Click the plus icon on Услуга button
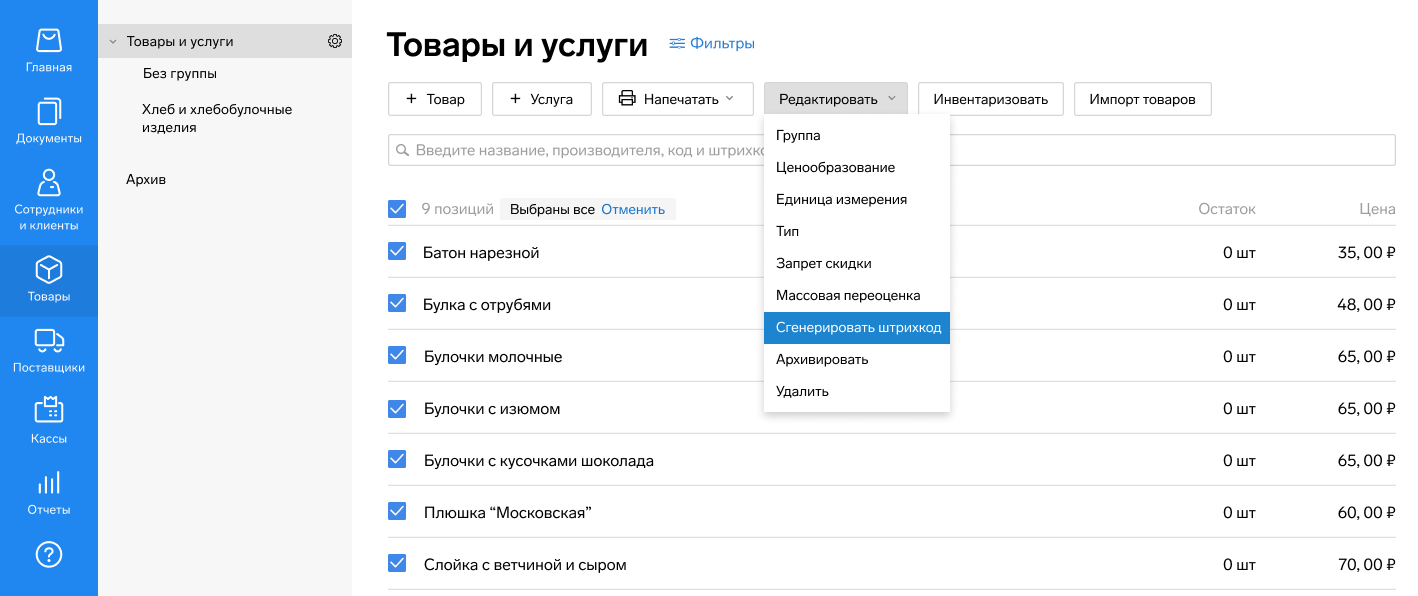The image size is (1418, 596). coord(515,99)
